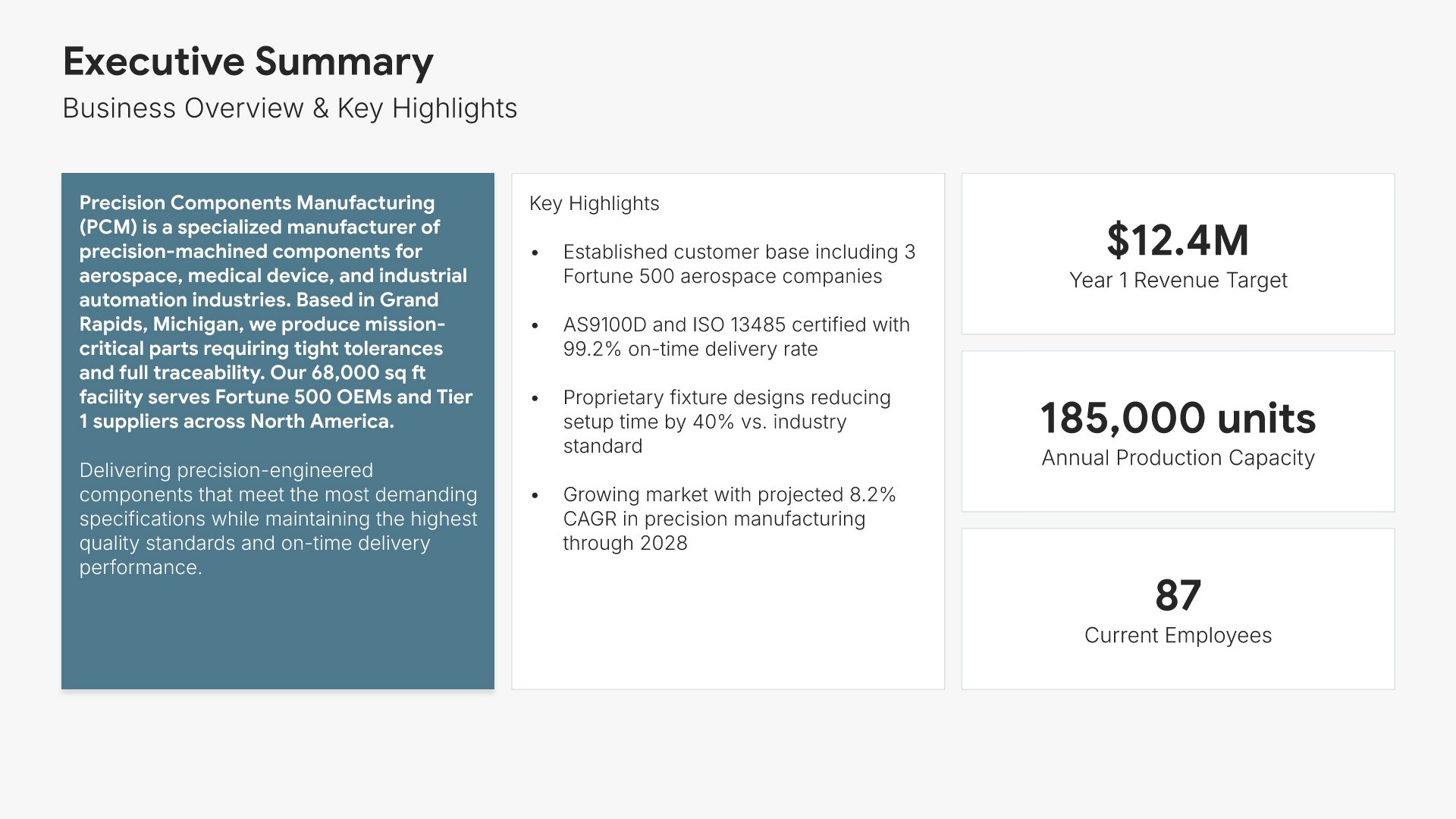Select the Current Employees label

1178,635
